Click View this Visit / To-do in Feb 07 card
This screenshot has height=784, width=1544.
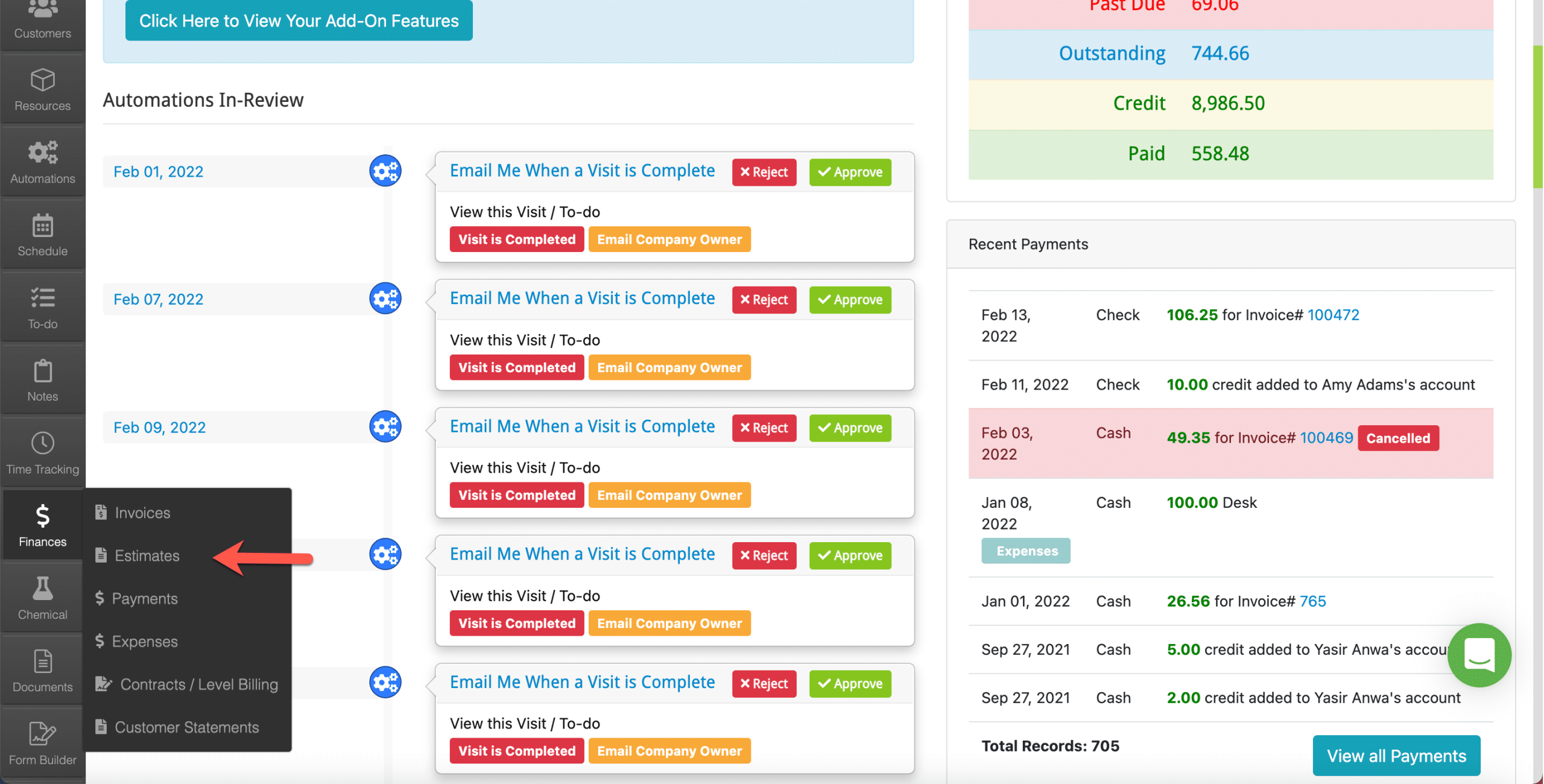pos(525,340)
